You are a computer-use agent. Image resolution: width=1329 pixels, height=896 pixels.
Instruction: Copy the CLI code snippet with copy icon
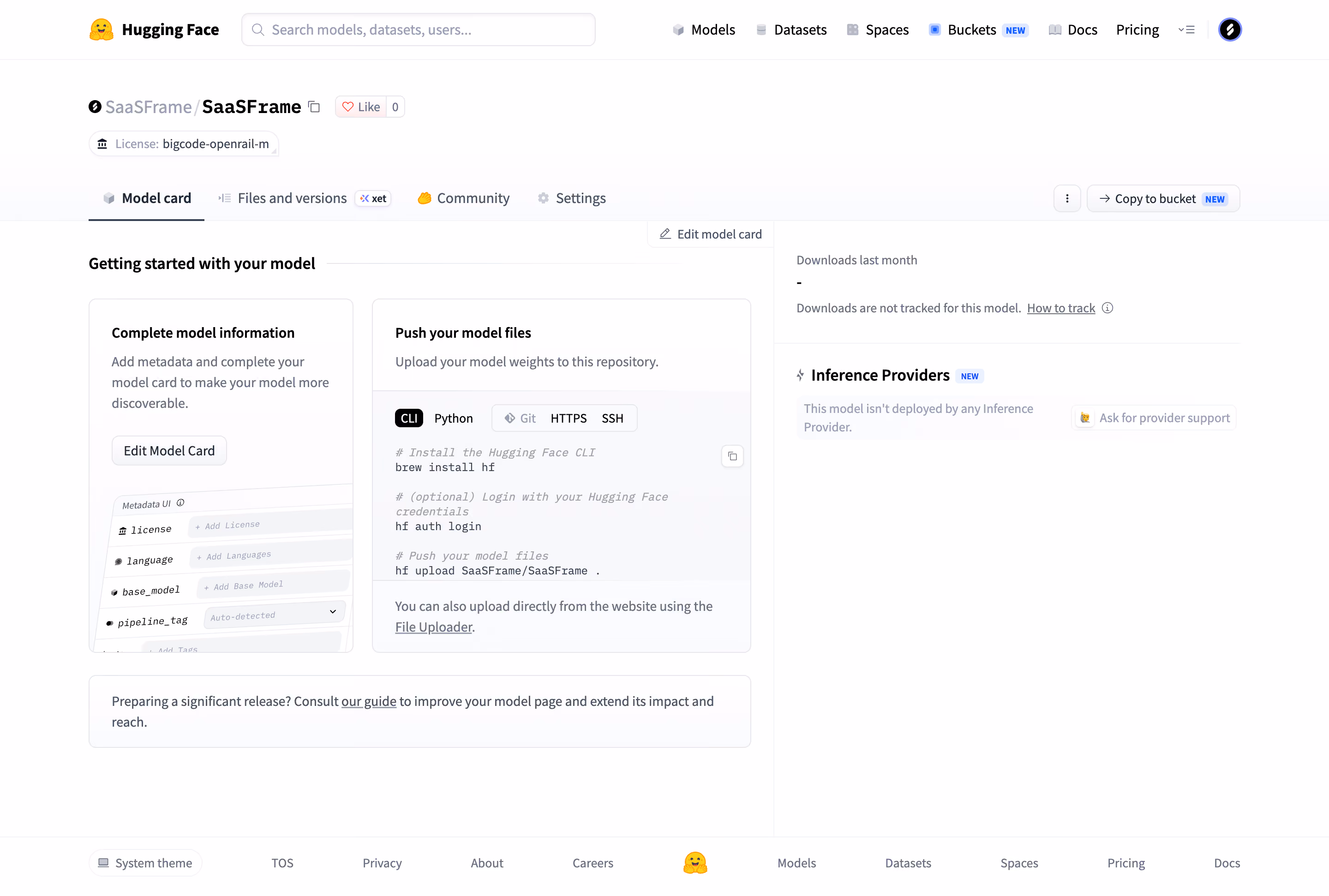click(732, 456)
